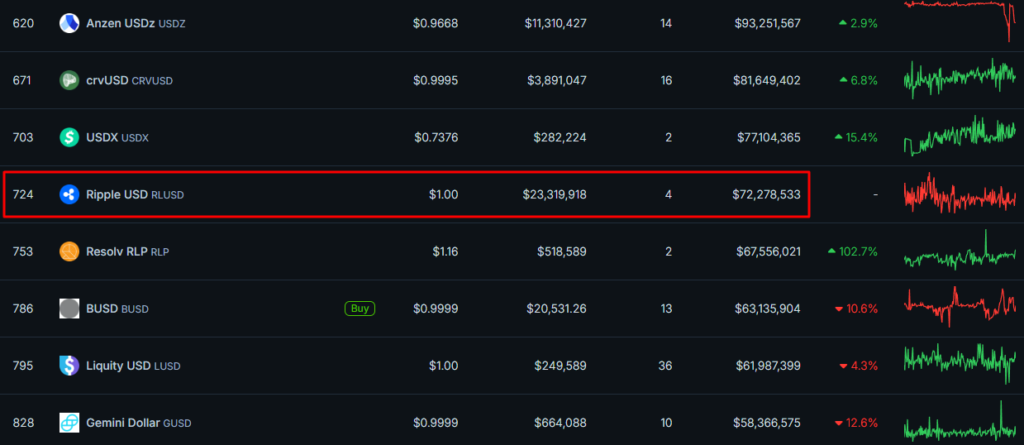
Task: Click the red Ripple USD sparkline chart
Action: tap(960, 193)
